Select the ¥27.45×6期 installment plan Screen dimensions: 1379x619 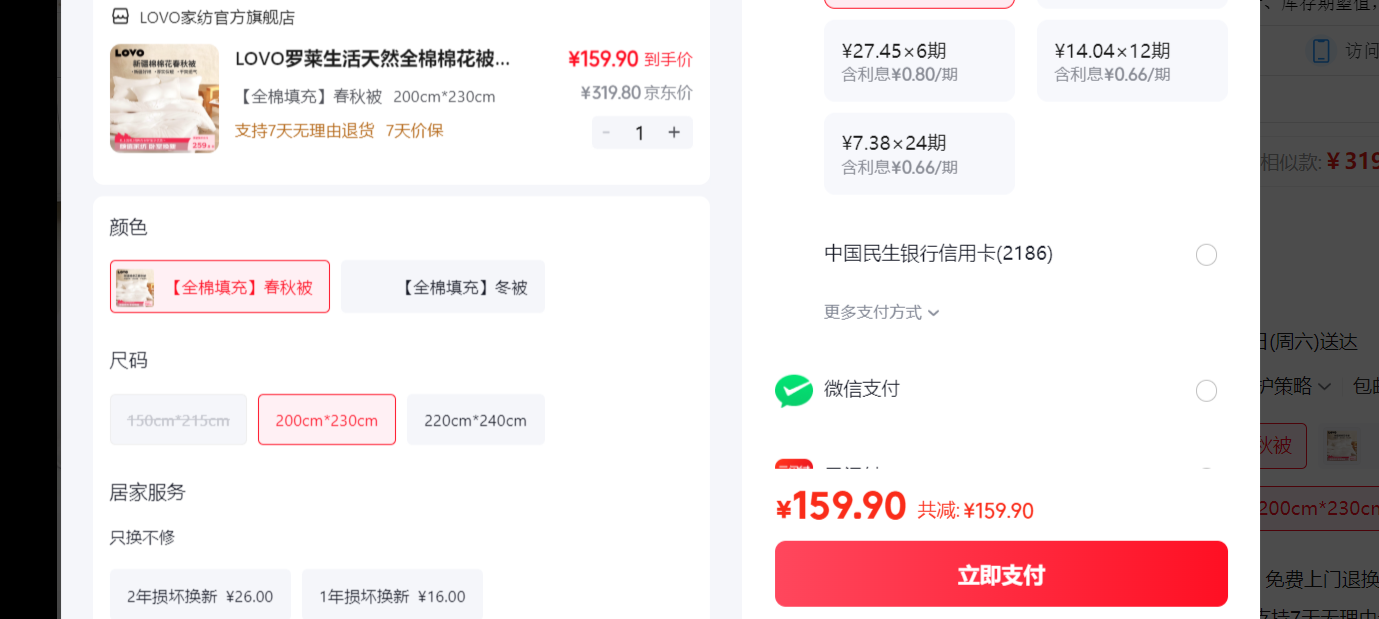919,61
